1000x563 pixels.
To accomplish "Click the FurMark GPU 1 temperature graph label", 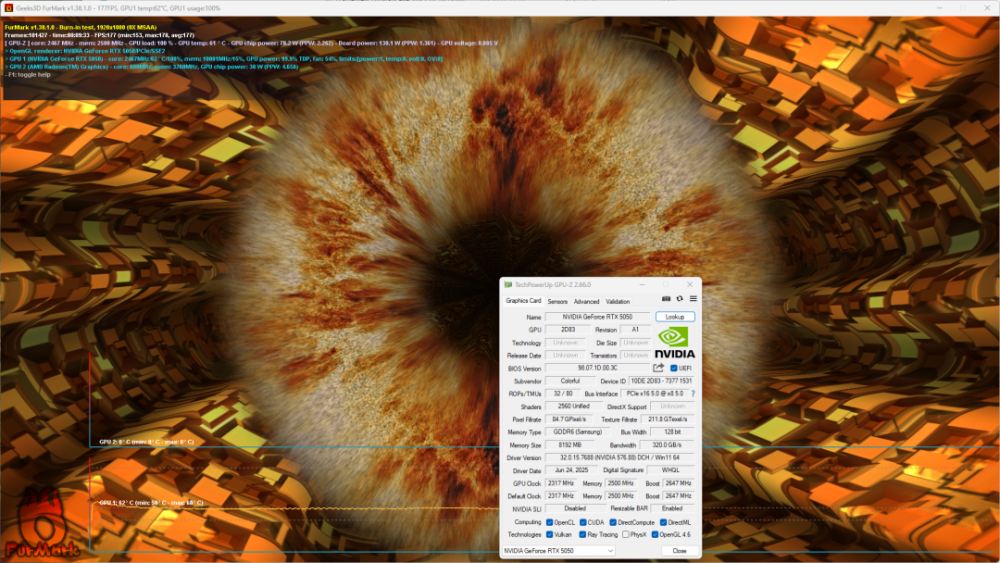I will point(151,503).
